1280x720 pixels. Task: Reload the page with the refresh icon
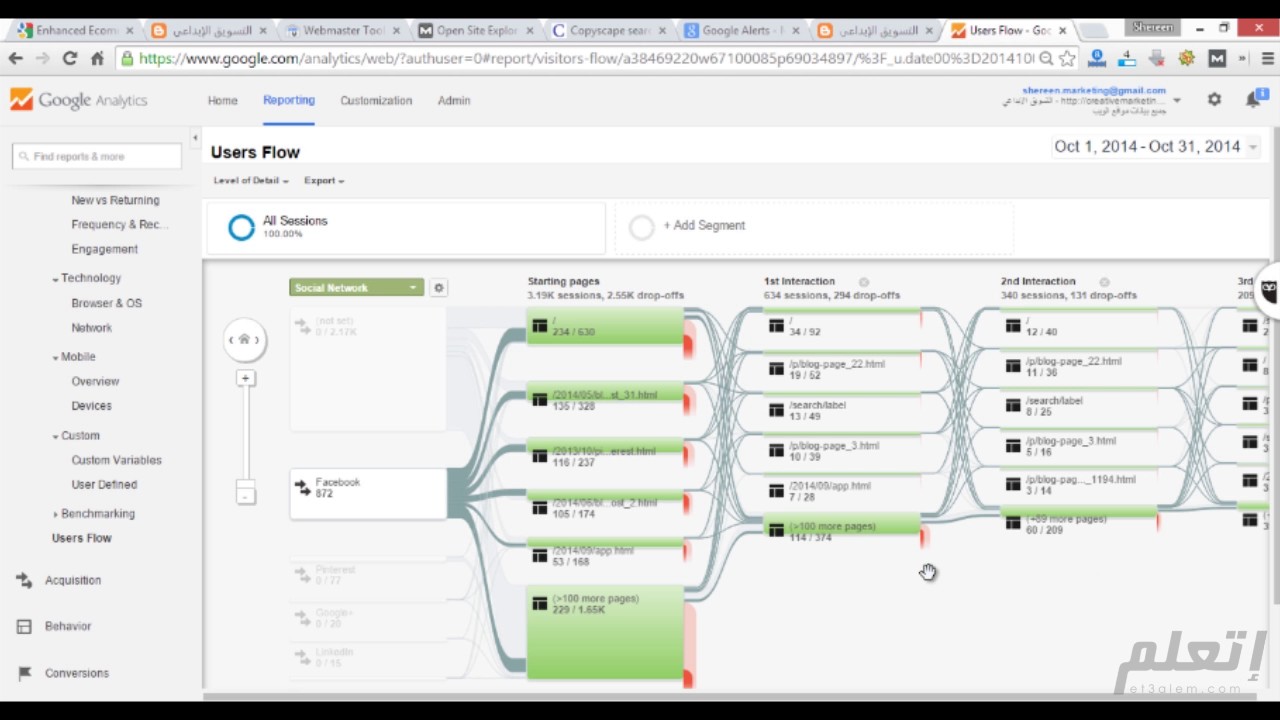(x=69, y=59)
